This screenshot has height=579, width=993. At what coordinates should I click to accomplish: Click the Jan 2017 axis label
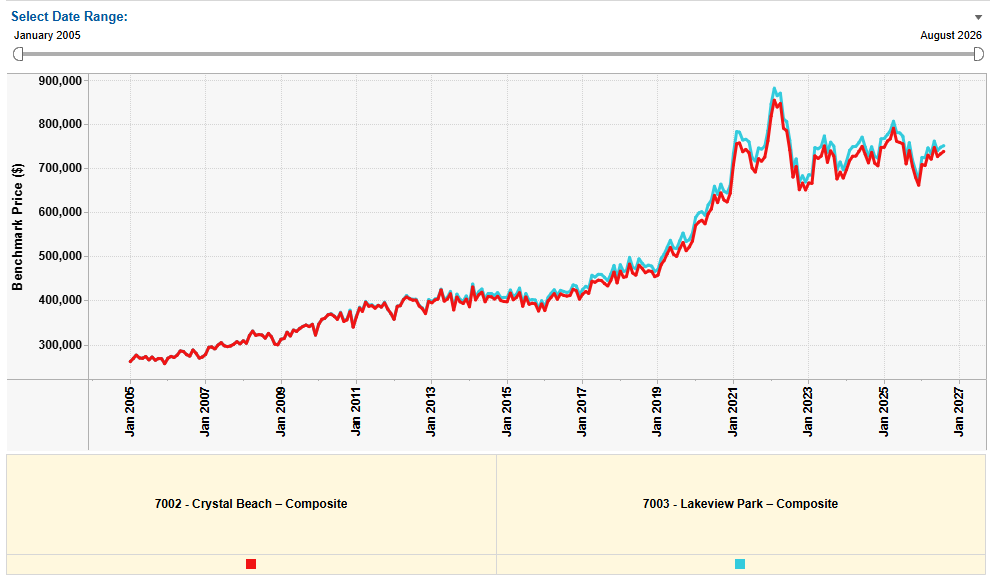pos(582,412)
